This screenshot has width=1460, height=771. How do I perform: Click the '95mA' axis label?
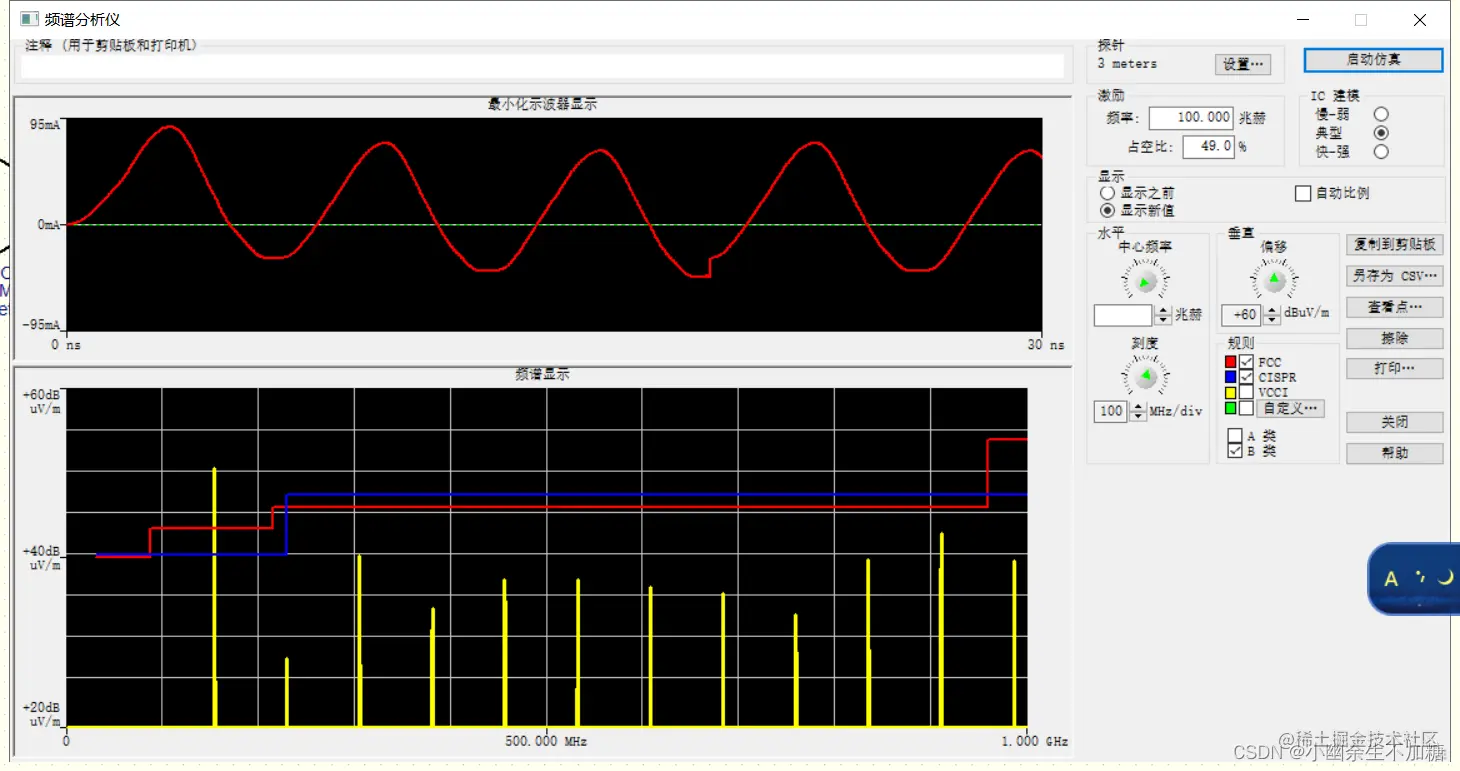click(45, 125)
